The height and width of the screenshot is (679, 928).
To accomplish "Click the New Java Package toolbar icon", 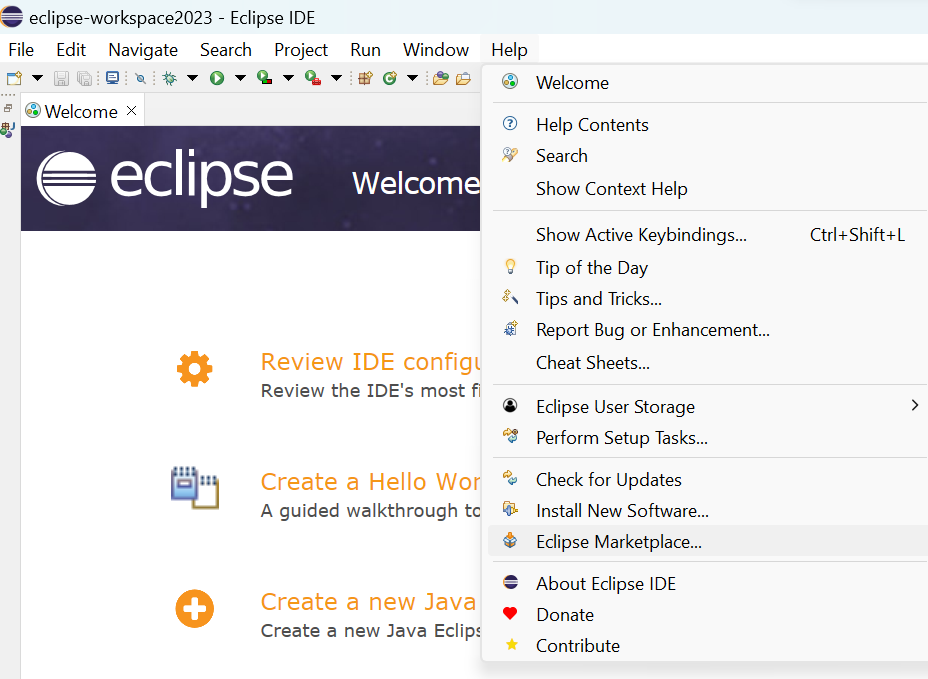I will pyautogui.click(x=365, y=78).
